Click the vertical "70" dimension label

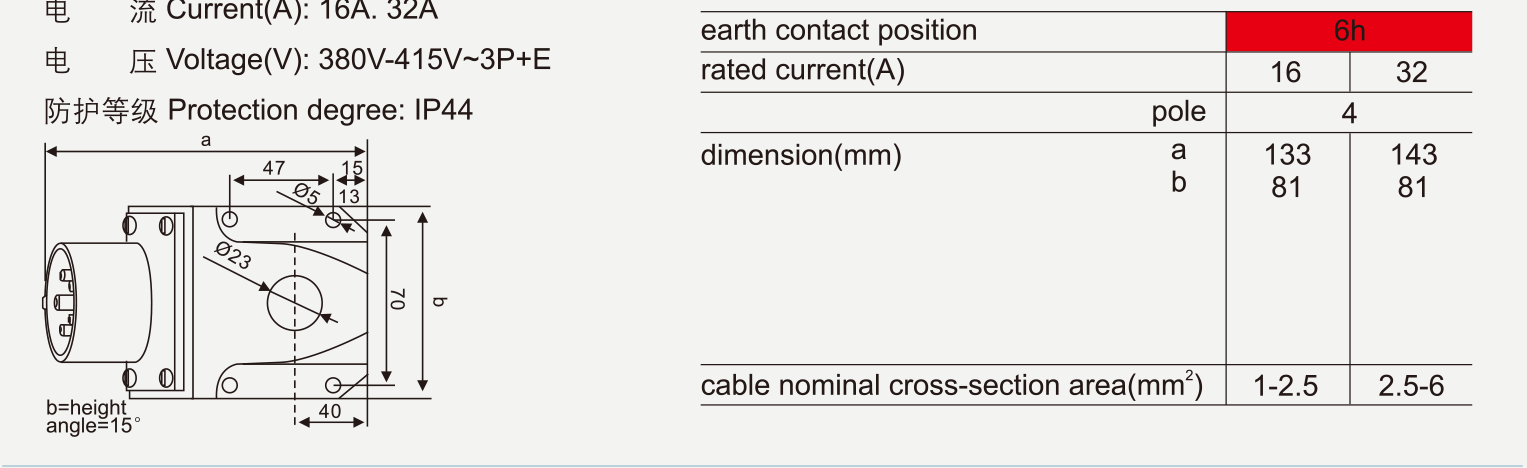[397, 299]
